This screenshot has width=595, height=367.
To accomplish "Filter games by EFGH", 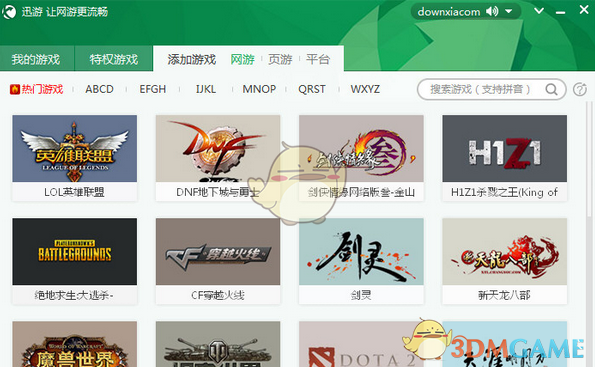I will tap(153, 89).
